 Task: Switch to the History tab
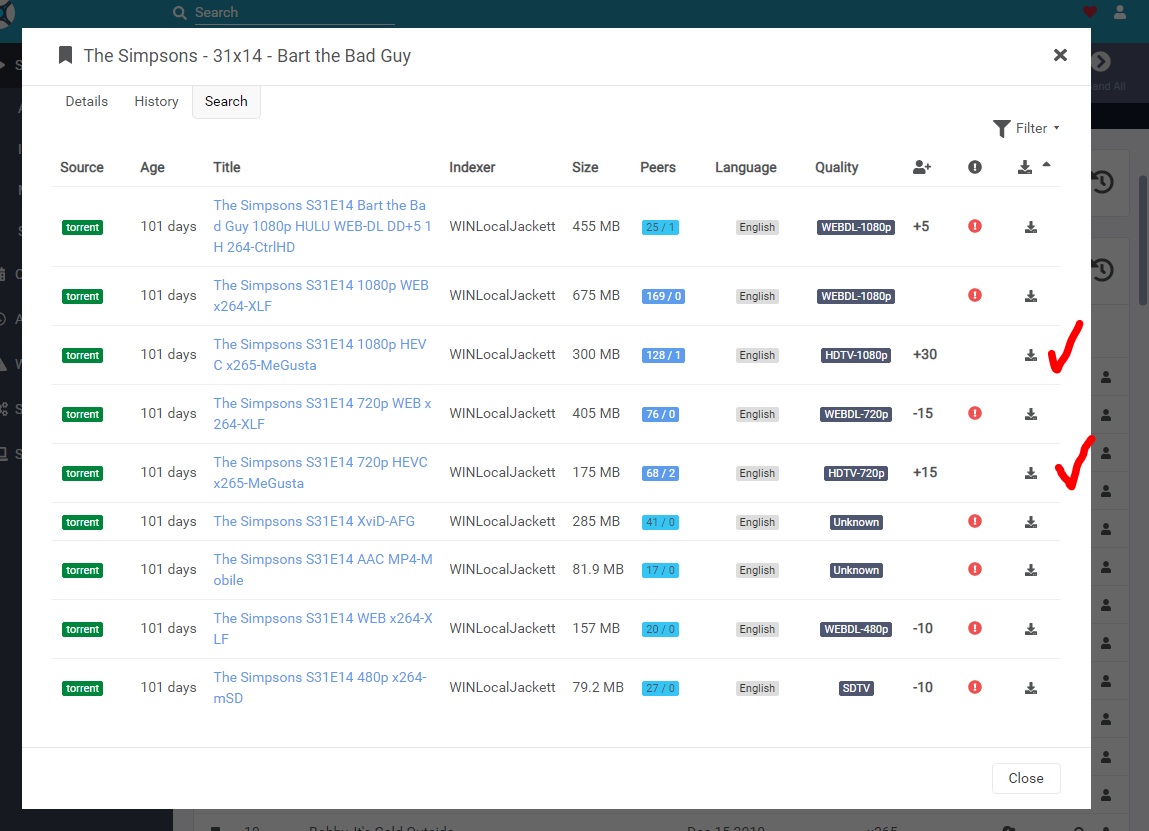[x=156, y=101]
